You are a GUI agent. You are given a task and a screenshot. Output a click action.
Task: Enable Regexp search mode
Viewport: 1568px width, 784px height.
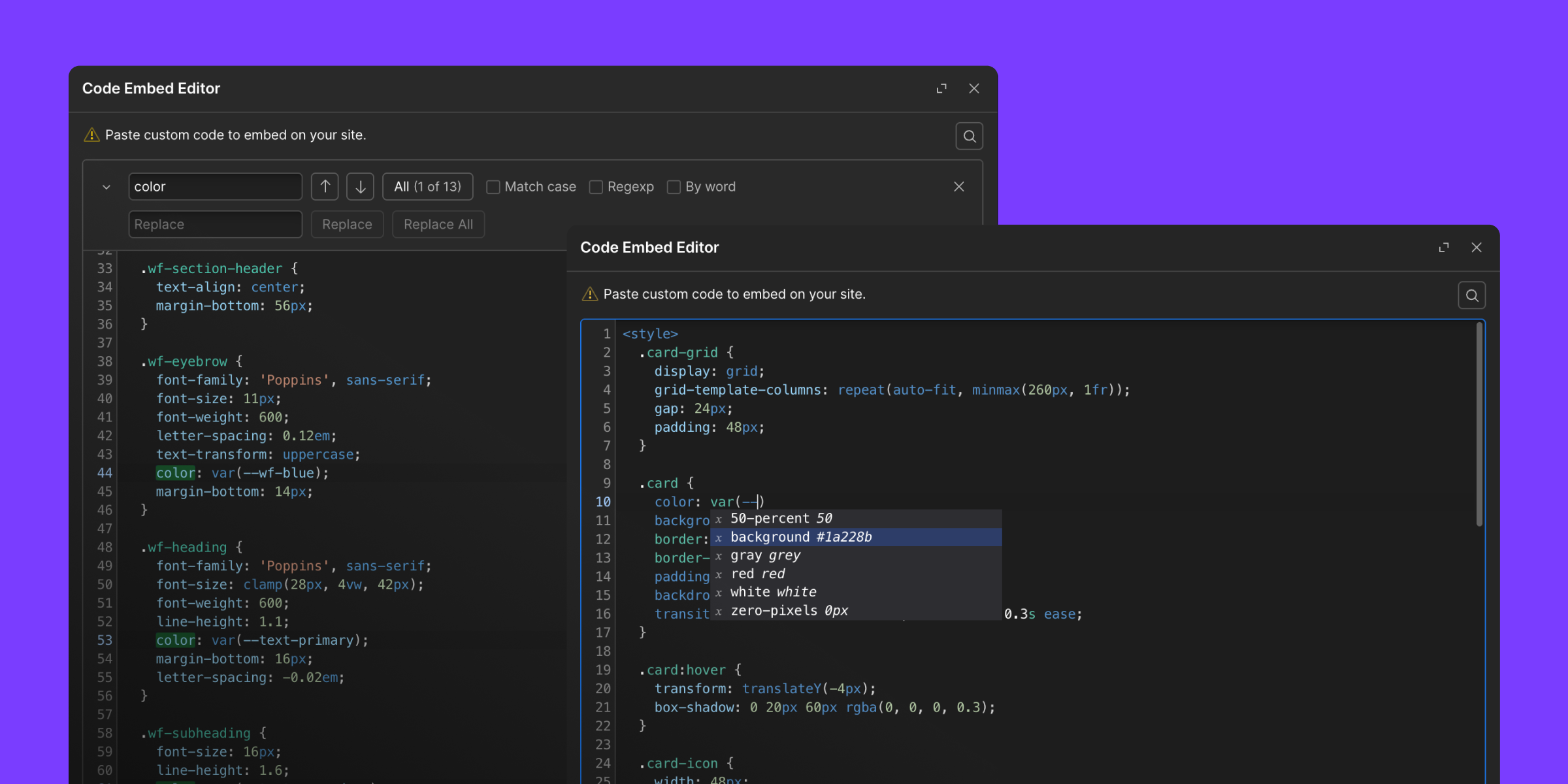coord(596,186)
